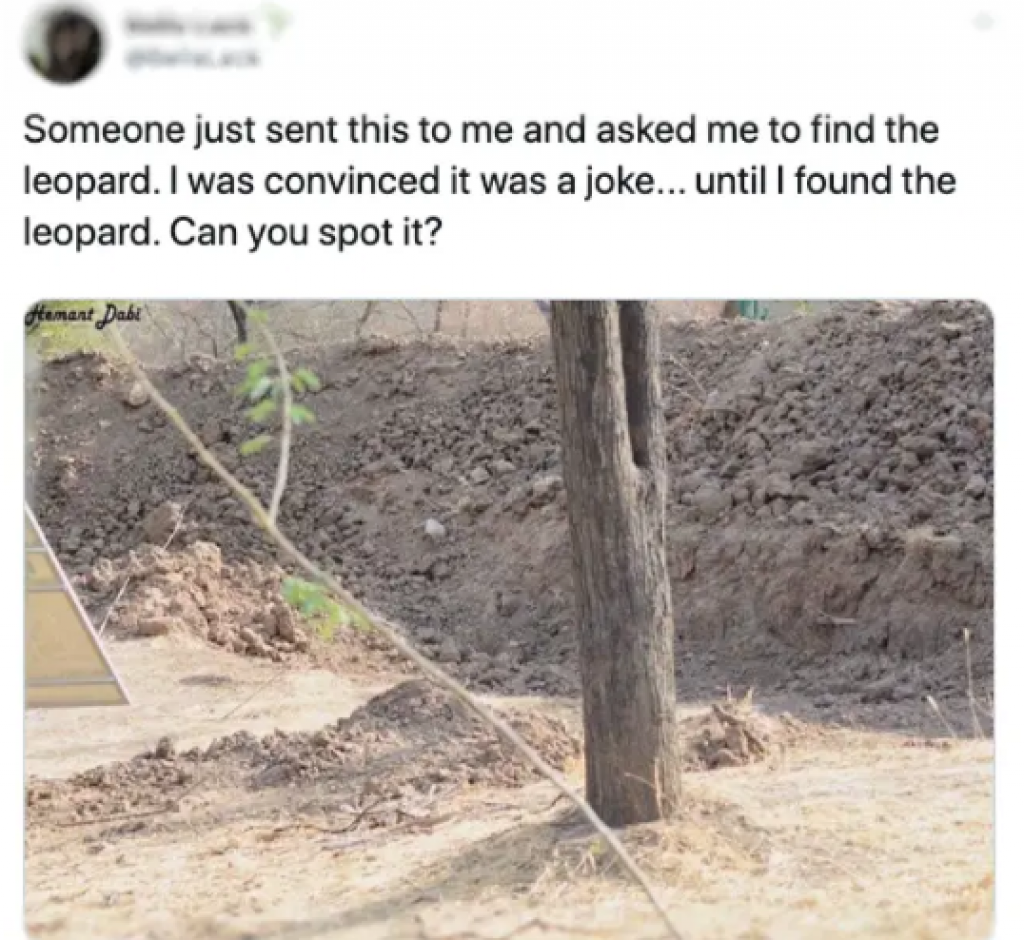This screenshot has height=940, width=1024.
Task: Open the attached leopard puzzle photo
Action: [x=509, y=619]
